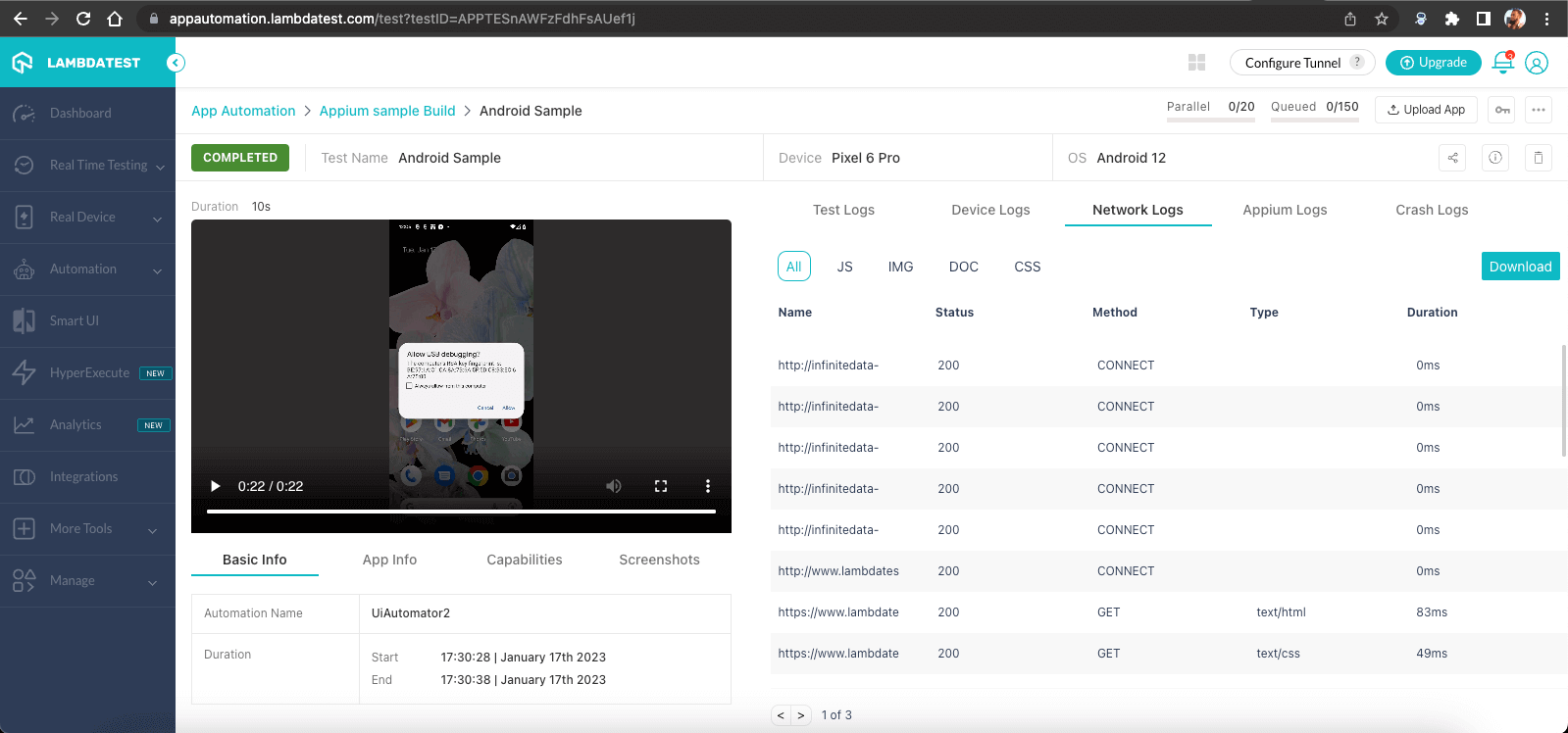The width and height of the screenshot is (1568, 733).
Task: Go to next page of network logs
Action: (801, 715)
